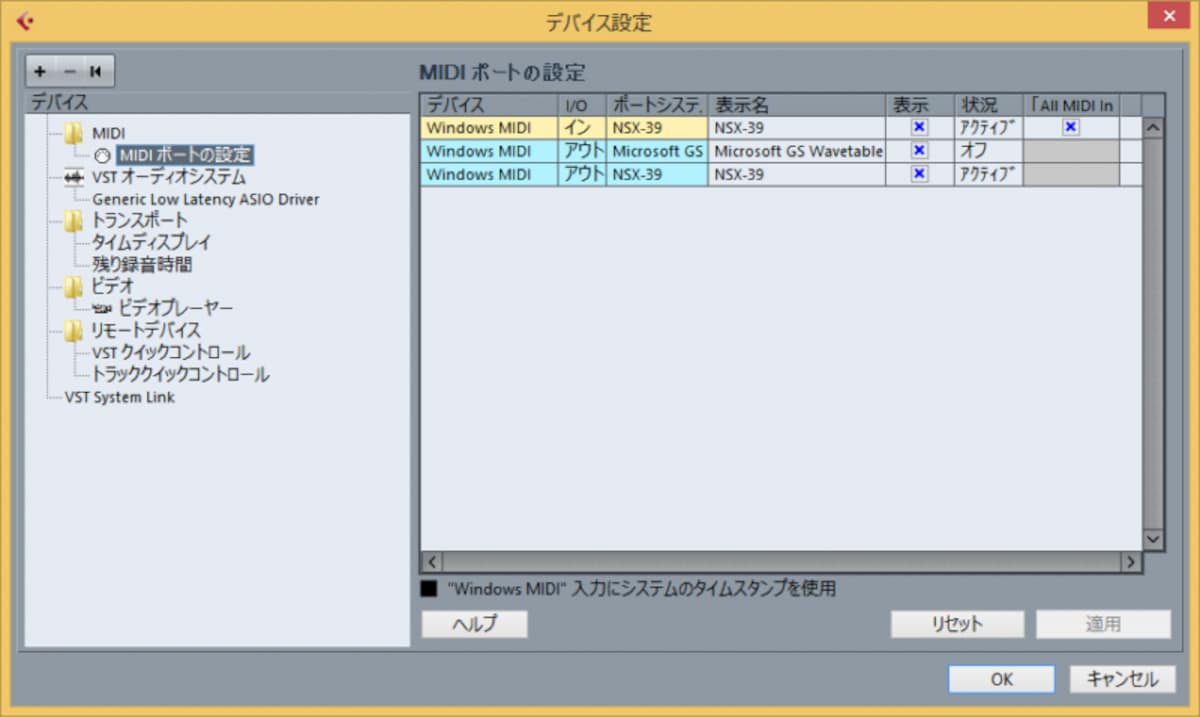Click the ヘルプ button
Image resolution: width=1200 pixels, height=717 pixels.
click(x=475, y=624)
